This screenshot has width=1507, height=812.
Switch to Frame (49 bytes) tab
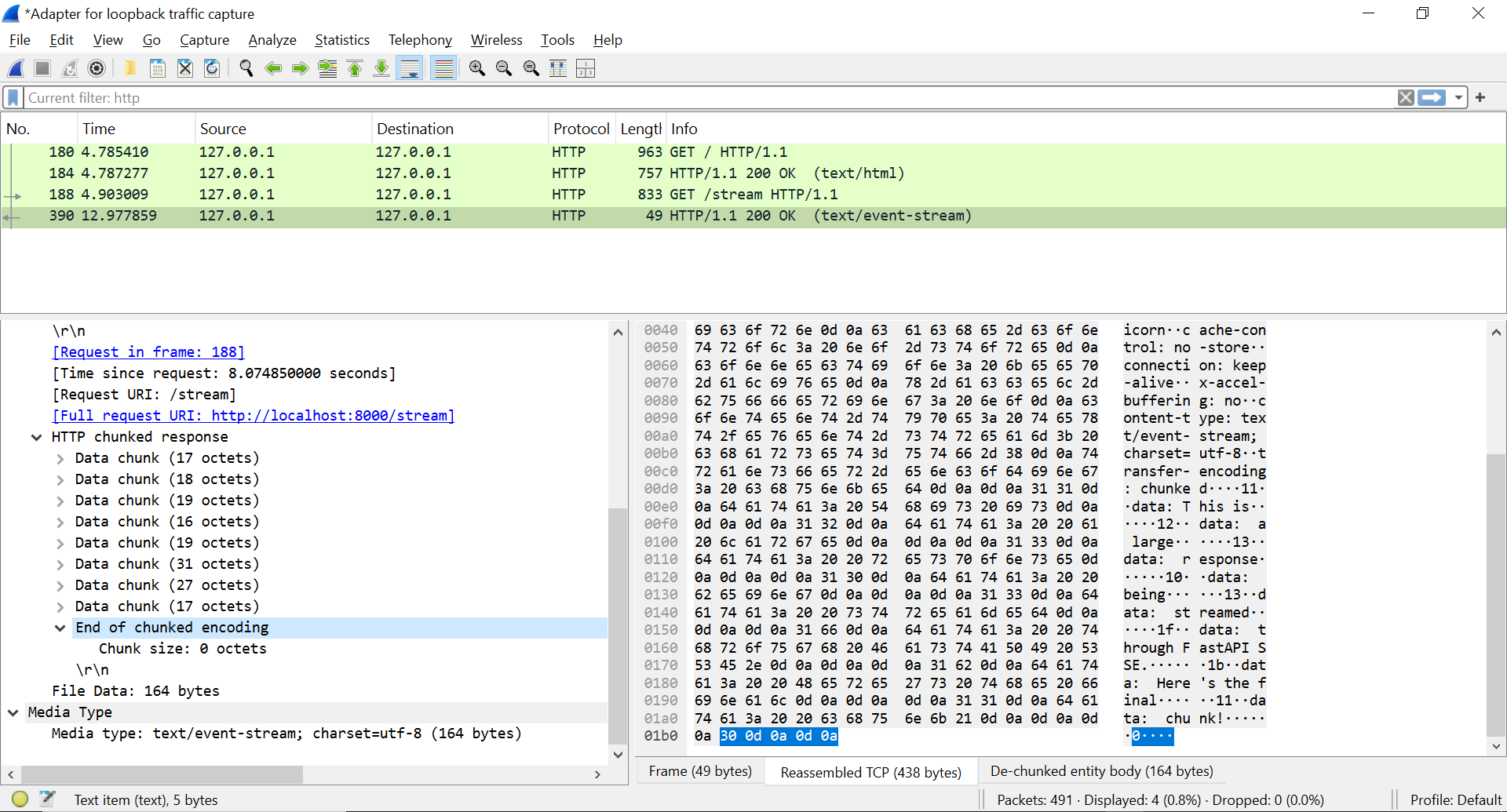click(700, 772)
